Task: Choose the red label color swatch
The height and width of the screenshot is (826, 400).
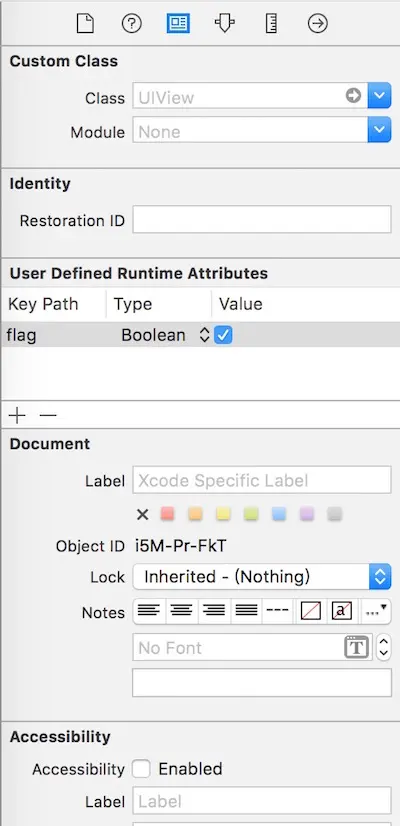Action: (167, 514)
